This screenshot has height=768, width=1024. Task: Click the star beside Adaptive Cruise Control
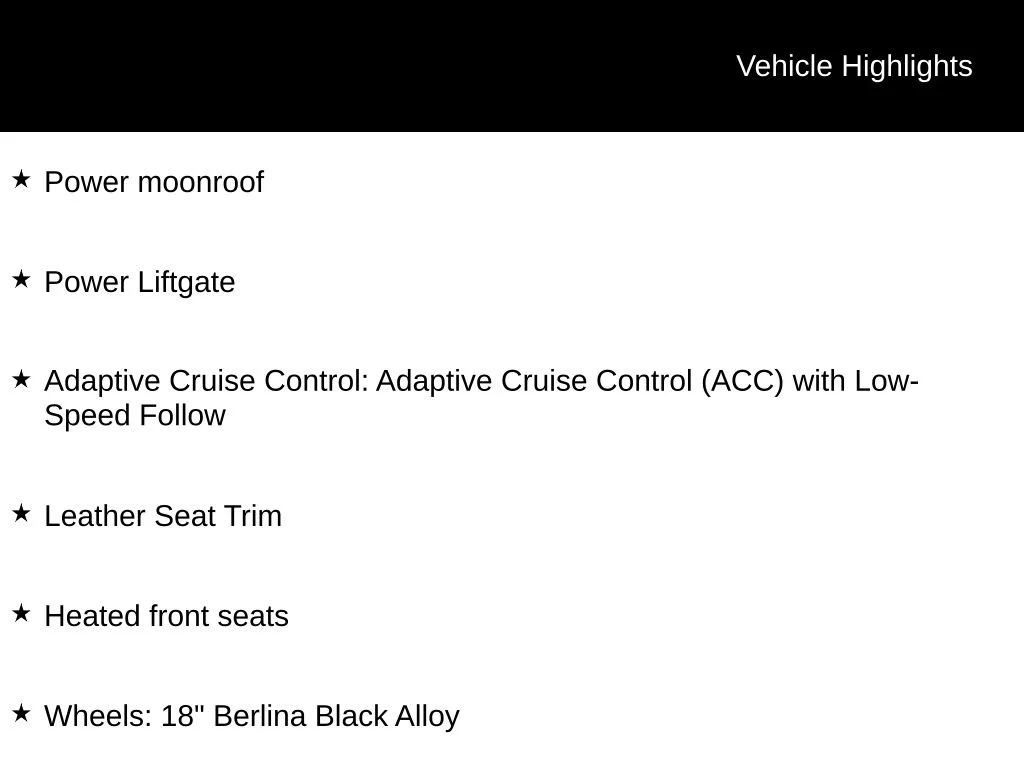(x=22, y=379)
